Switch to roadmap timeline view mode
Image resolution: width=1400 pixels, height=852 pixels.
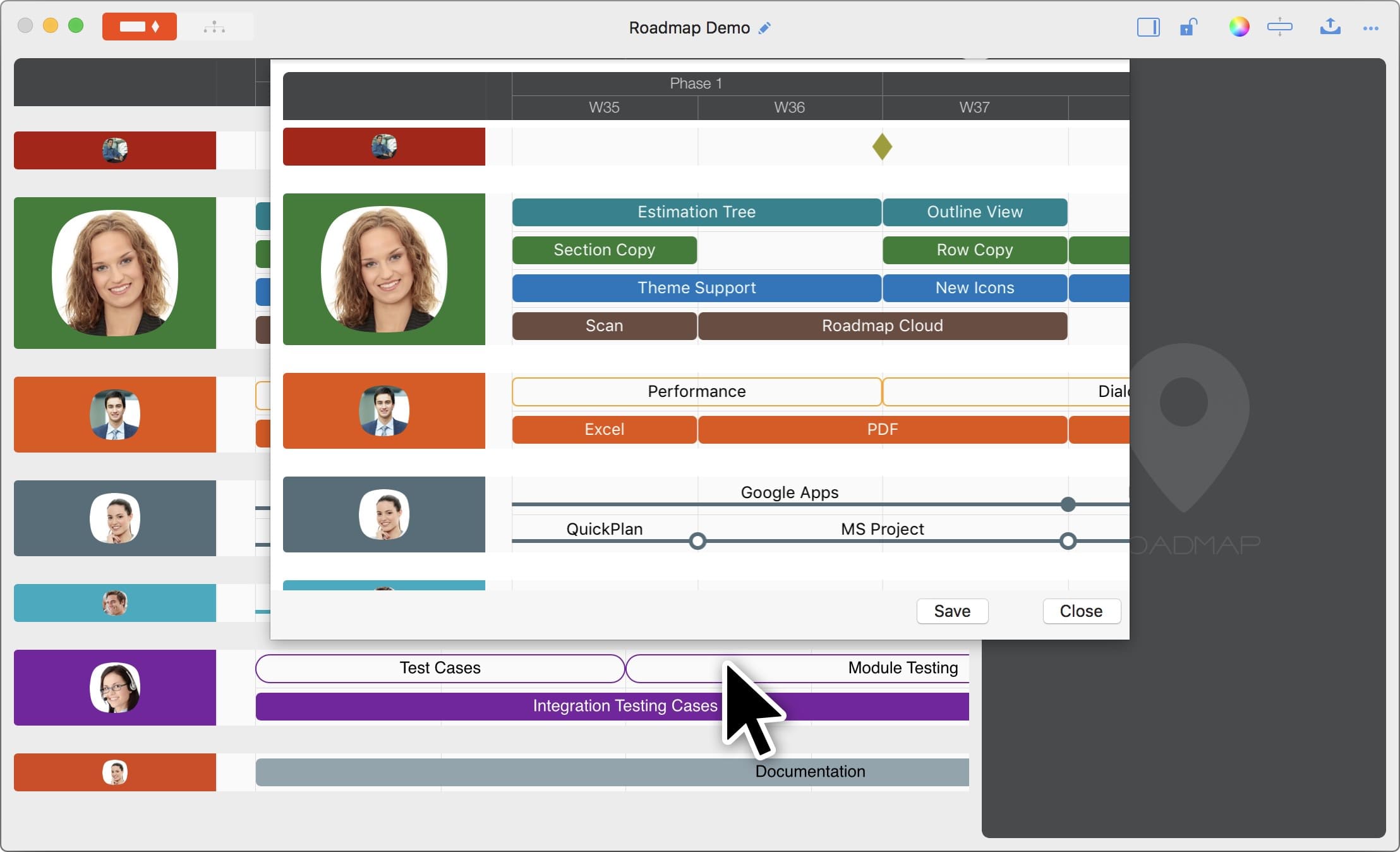click(x=140, y=27)
